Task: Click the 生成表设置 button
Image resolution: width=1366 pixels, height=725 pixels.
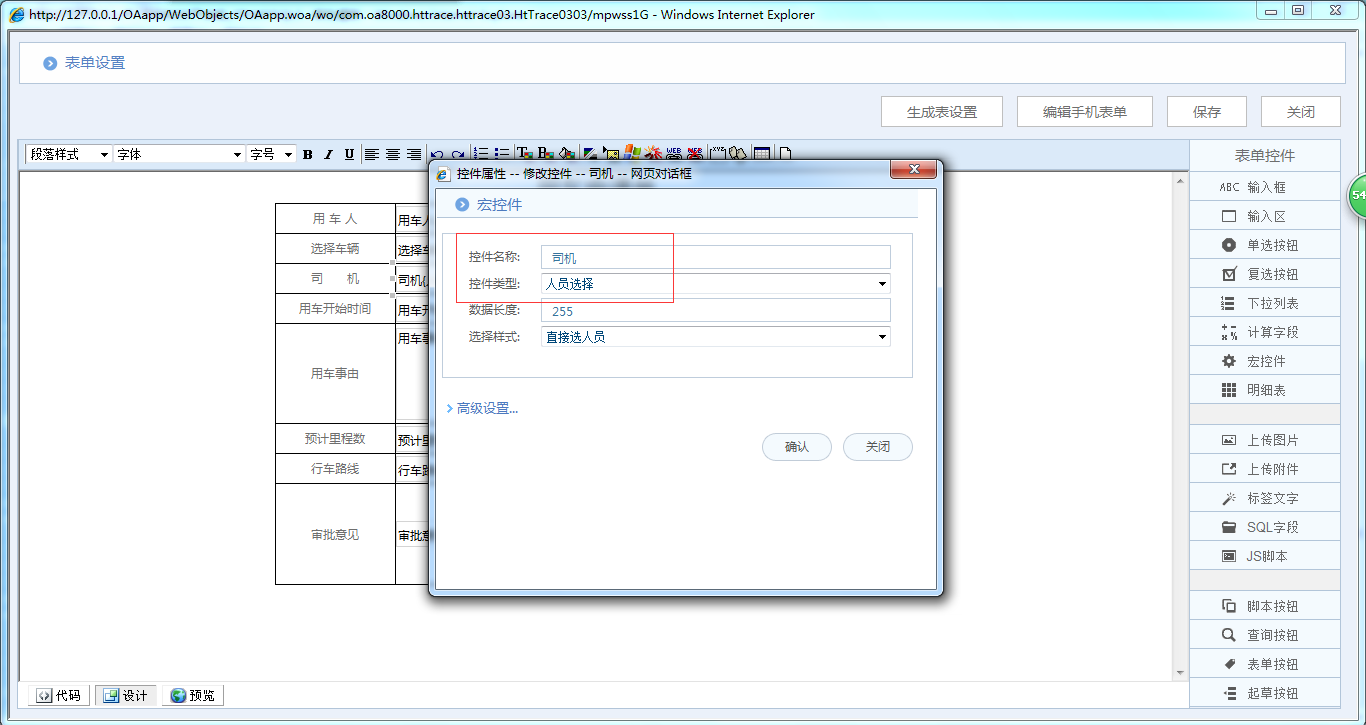Action: (941, 112)
